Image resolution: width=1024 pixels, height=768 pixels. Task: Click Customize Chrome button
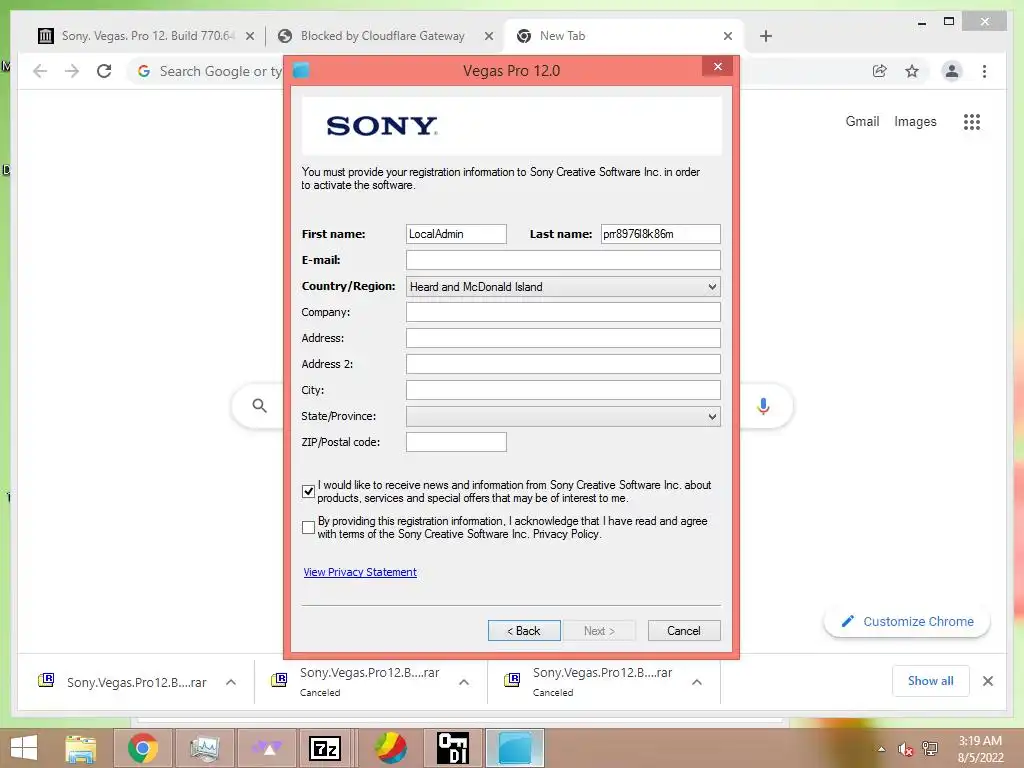(907, 622)
